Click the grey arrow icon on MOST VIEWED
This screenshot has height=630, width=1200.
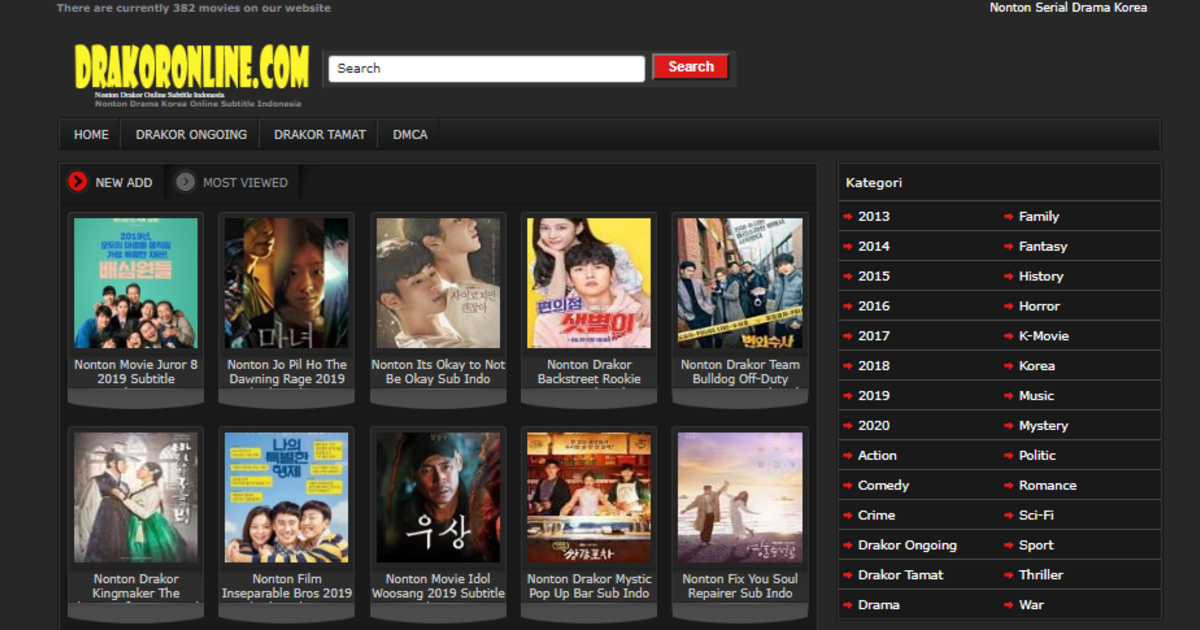pyautogui.click(x=185, y=182)
